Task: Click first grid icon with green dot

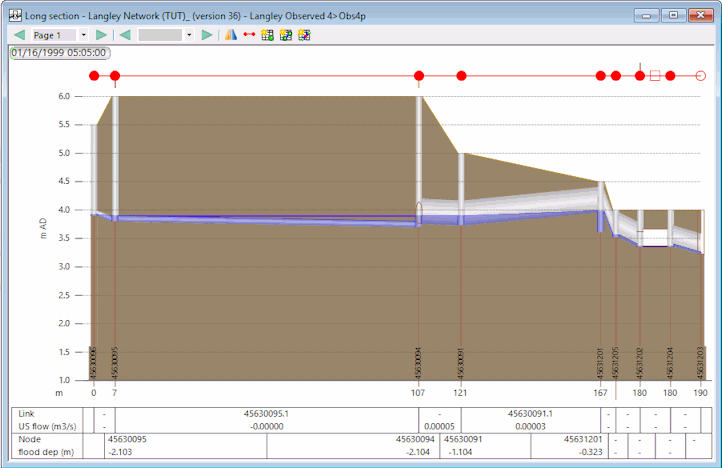Action: tap(268, 35)
